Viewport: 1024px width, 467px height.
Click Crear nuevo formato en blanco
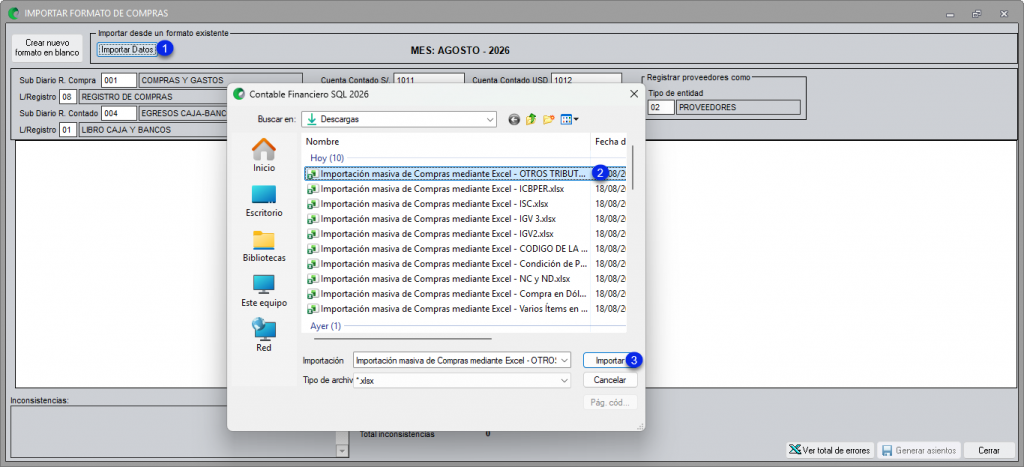click(x=47, y=48)
